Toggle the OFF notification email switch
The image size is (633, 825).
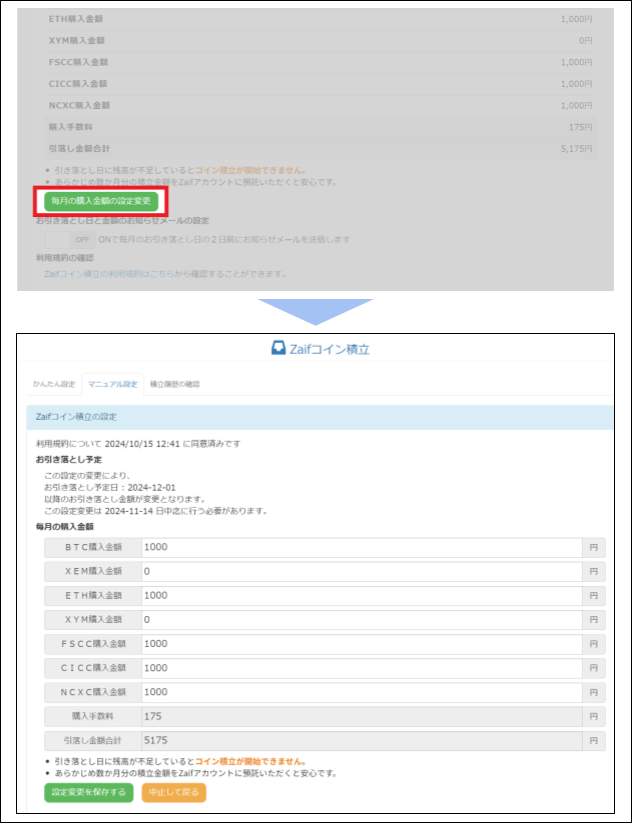69,239
